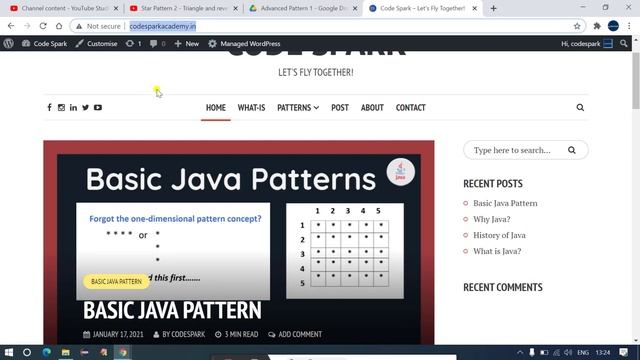Image resolution: width=640 pixels, height=360 pixels.
Task: Click the address bar URL codesparkacademy.in
Action: (x=163, y=26)
